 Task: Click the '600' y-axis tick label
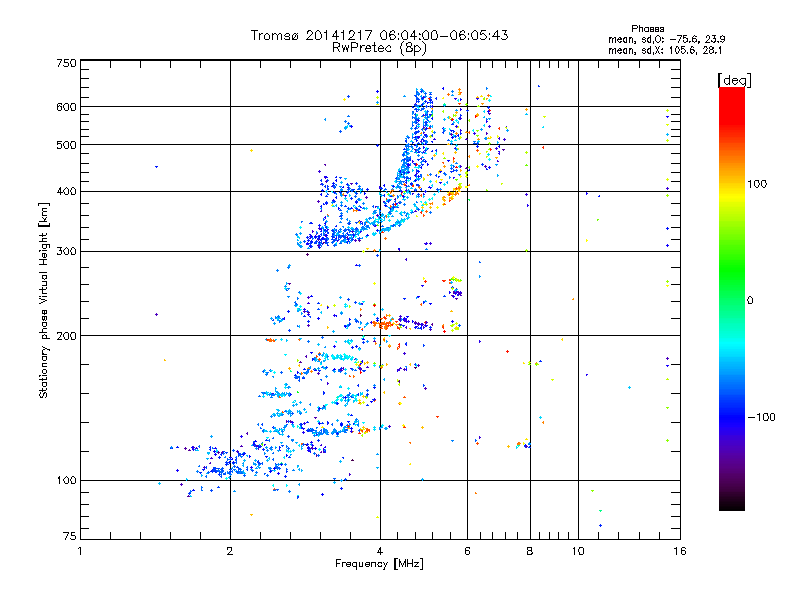66,107
